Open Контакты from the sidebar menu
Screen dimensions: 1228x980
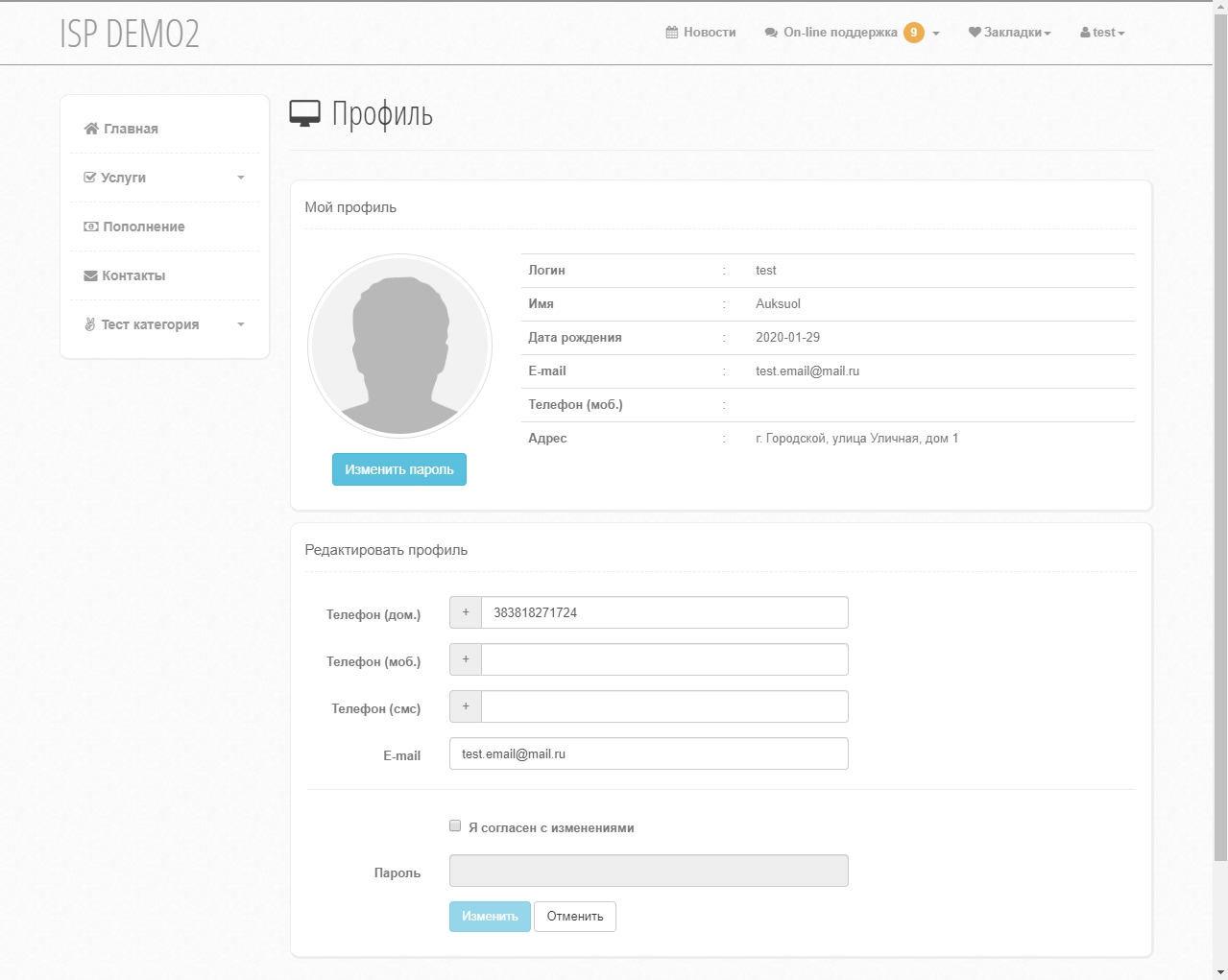pos(133,275)
